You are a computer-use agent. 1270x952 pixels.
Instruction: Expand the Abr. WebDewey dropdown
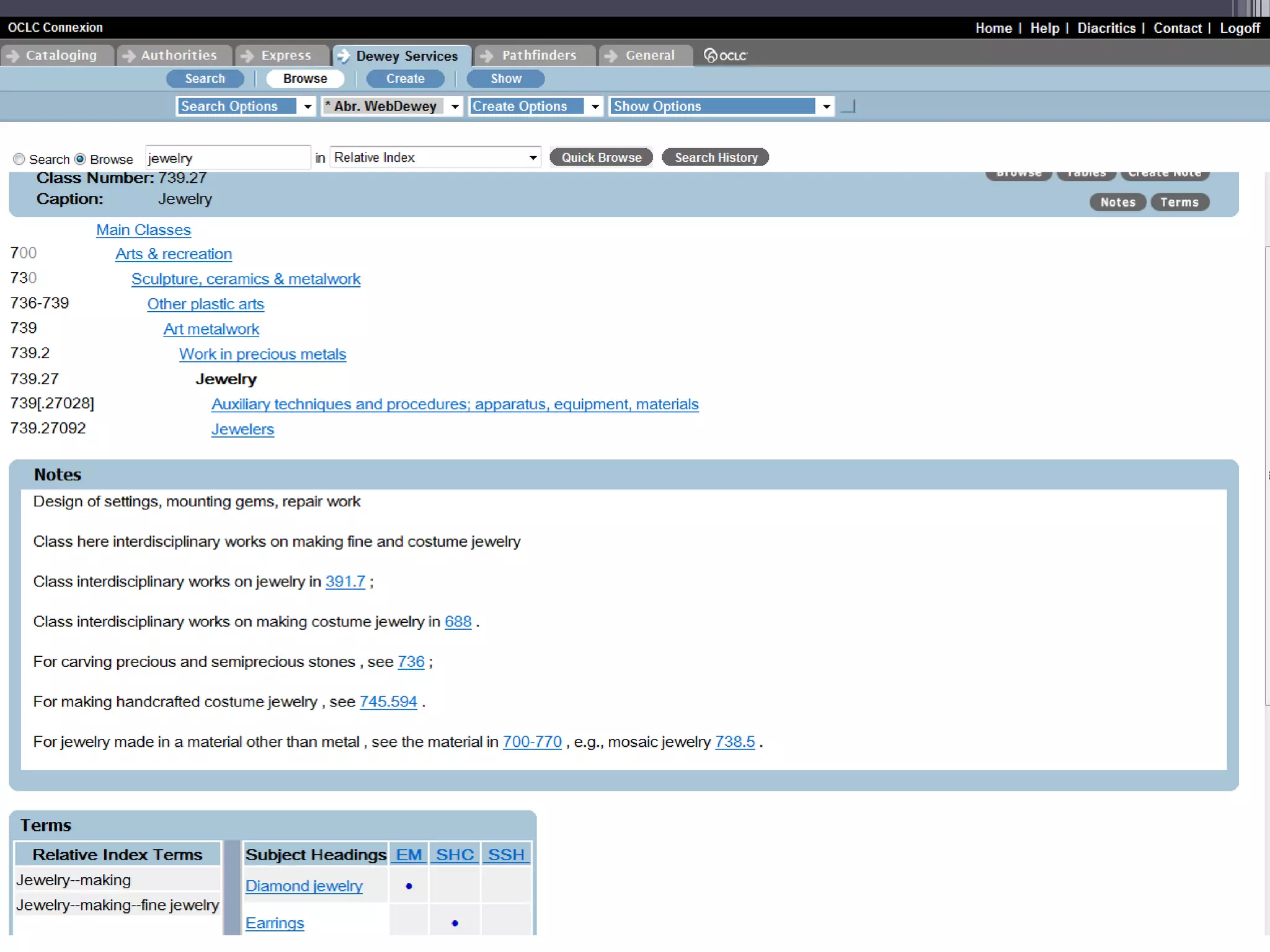[x=455, y=107]
